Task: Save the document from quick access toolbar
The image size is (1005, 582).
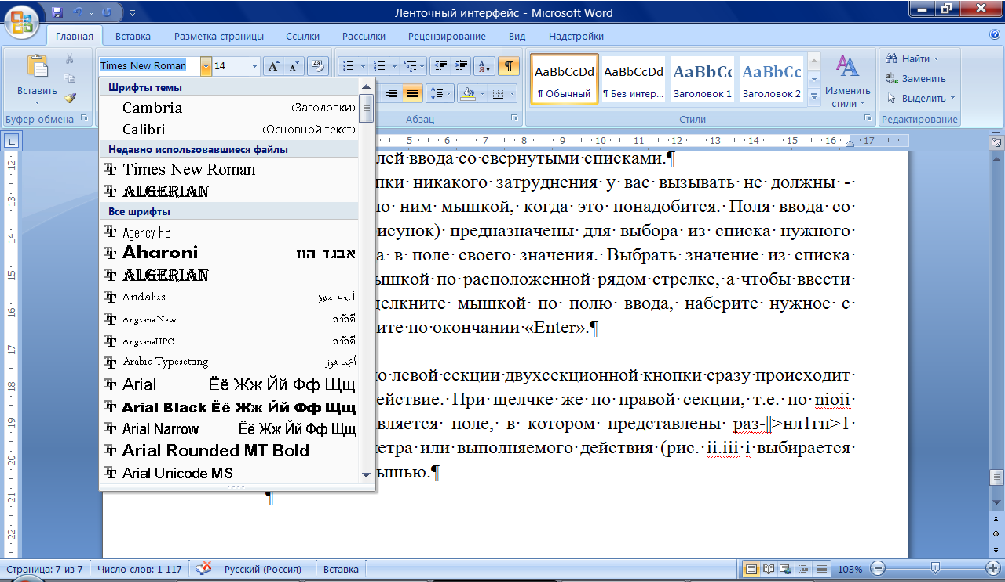Action: (x=58, y=12)
